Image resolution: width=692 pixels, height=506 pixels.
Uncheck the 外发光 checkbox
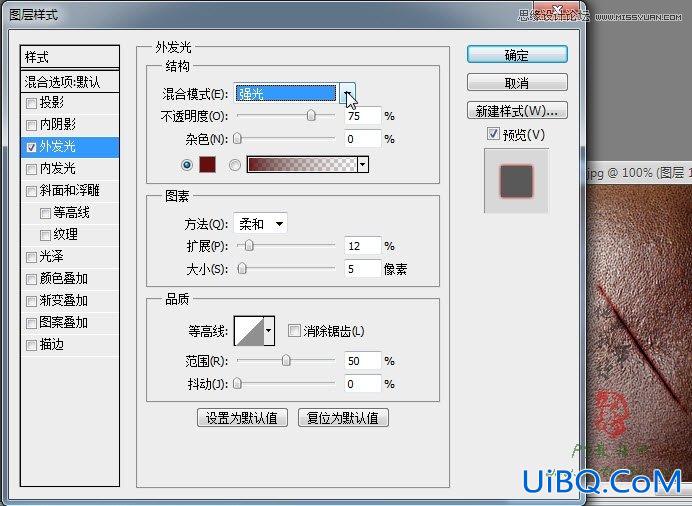(x=31, y=147)
